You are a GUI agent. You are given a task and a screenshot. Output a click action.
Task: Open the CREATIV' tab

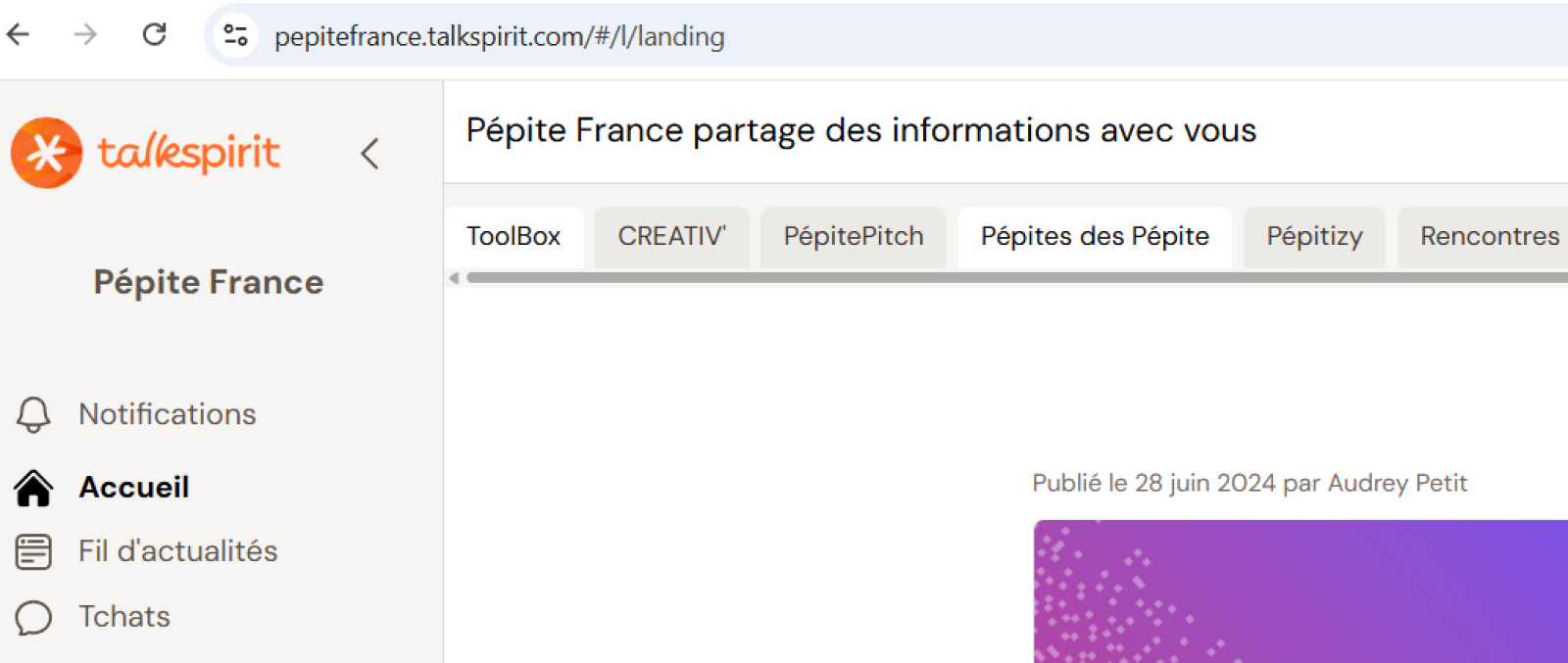pyautogui.click(x=672, y=236)
